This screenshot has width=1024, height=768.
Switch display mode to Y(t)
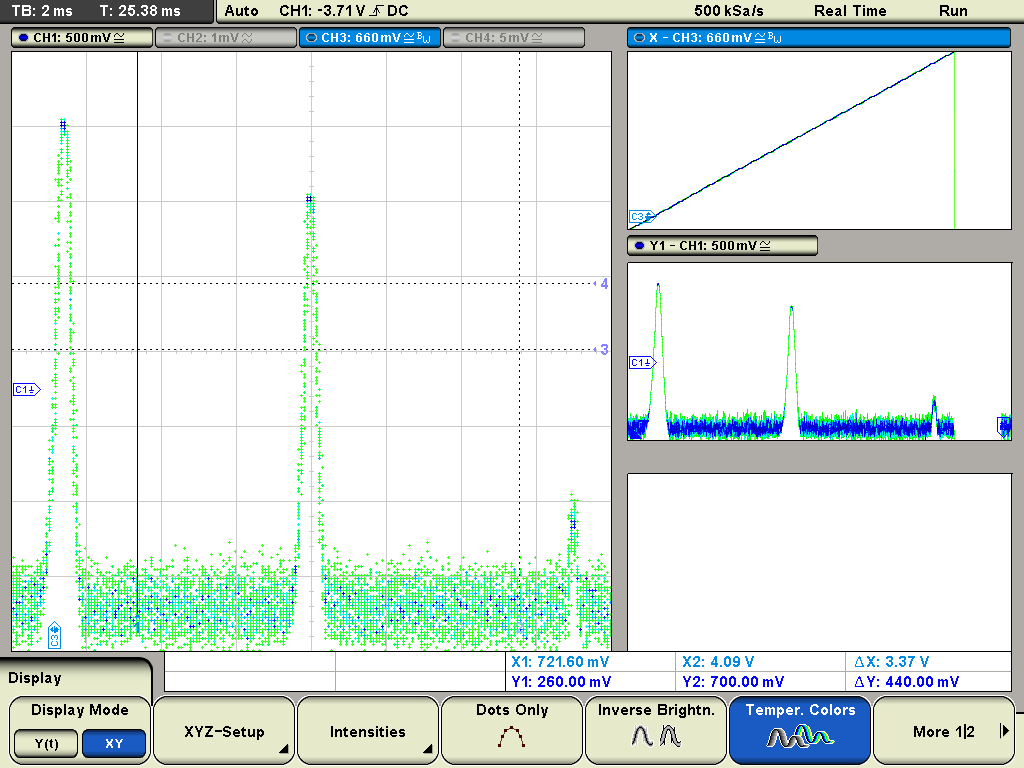click(x=46, y=744)
